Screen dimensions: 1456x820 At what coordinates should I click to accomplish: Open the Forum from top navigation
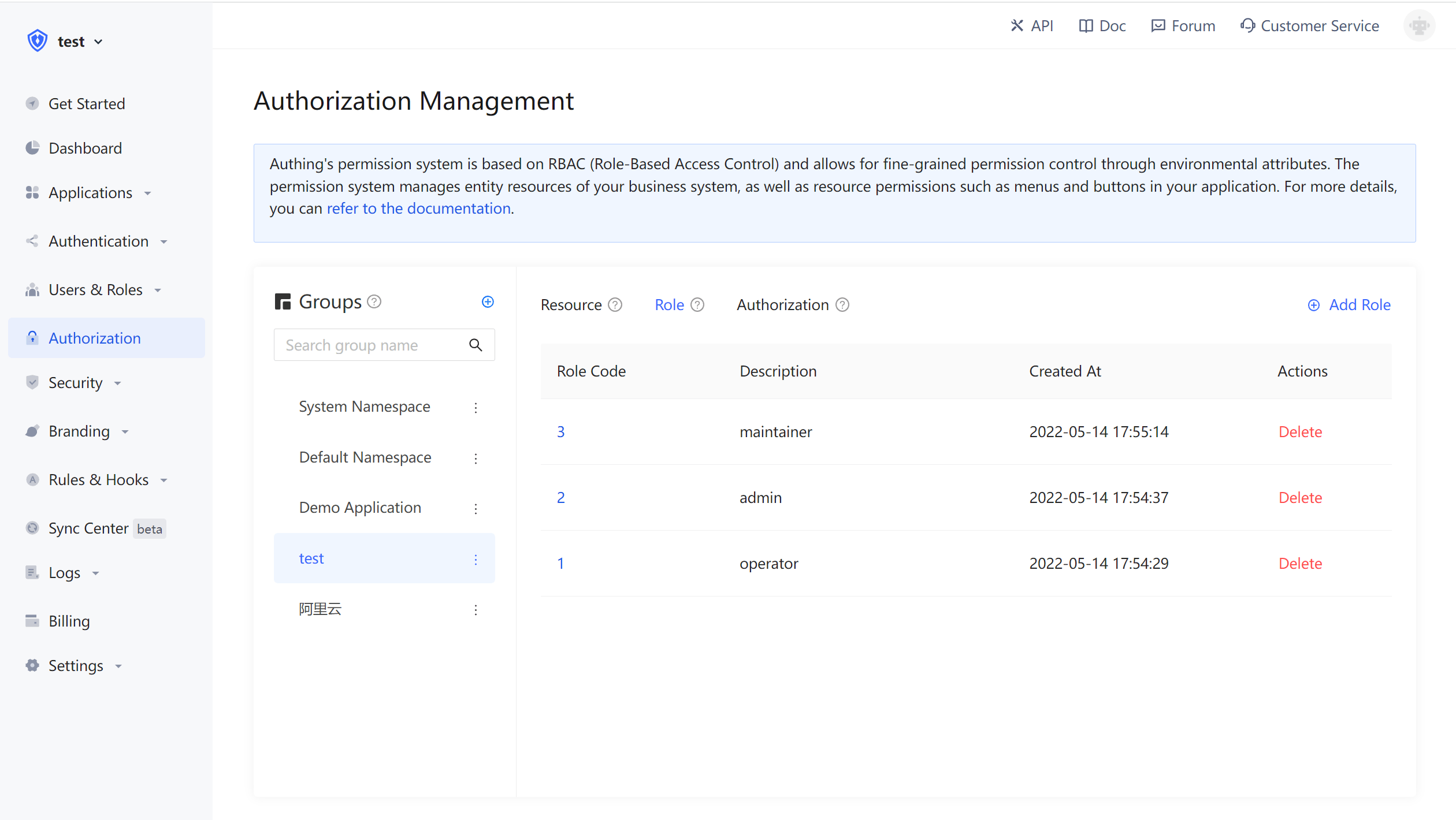1182,25
